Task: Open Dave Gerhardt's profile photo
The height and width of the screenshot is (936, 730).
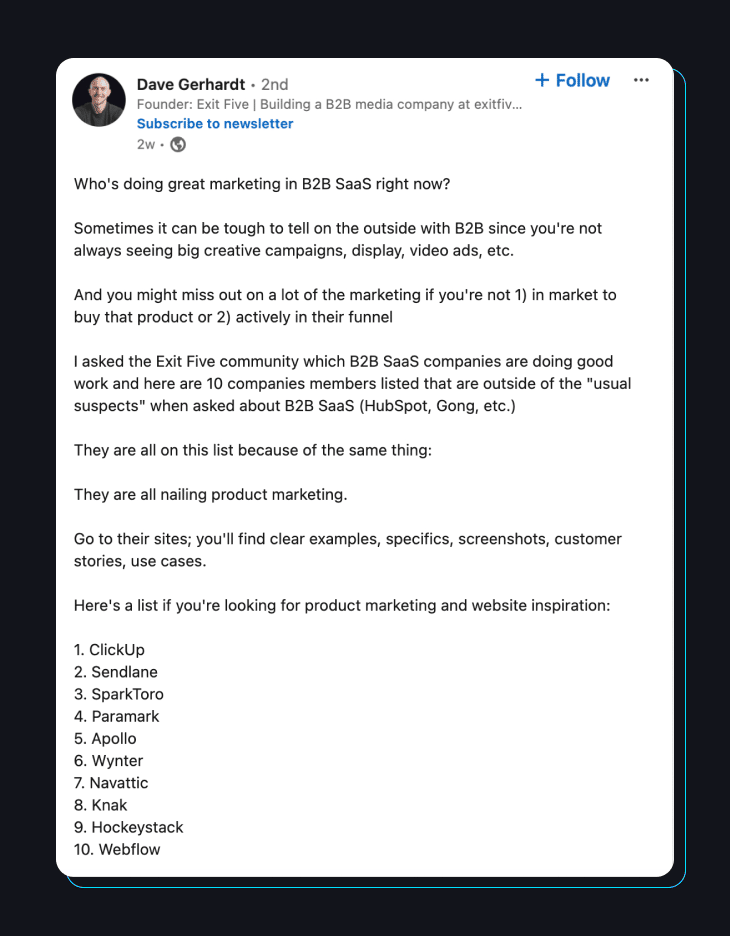Action: [x=99, y=100]
